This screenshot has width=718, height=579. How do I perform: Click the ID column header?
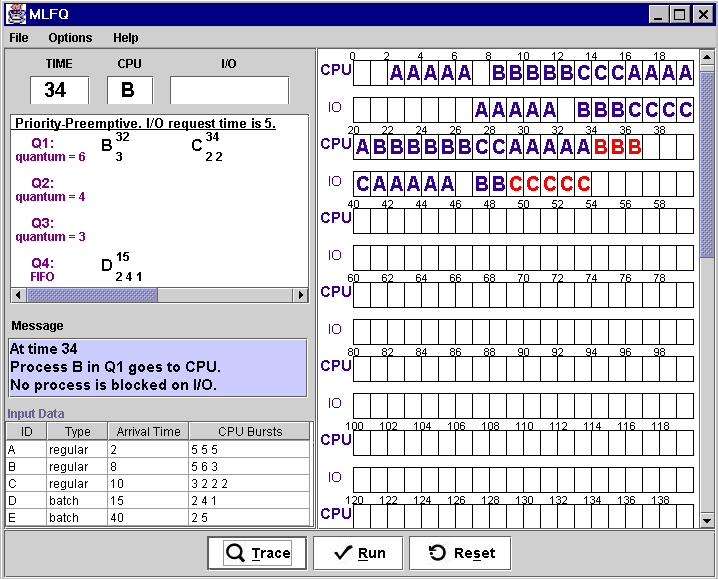tap(27, 432)
